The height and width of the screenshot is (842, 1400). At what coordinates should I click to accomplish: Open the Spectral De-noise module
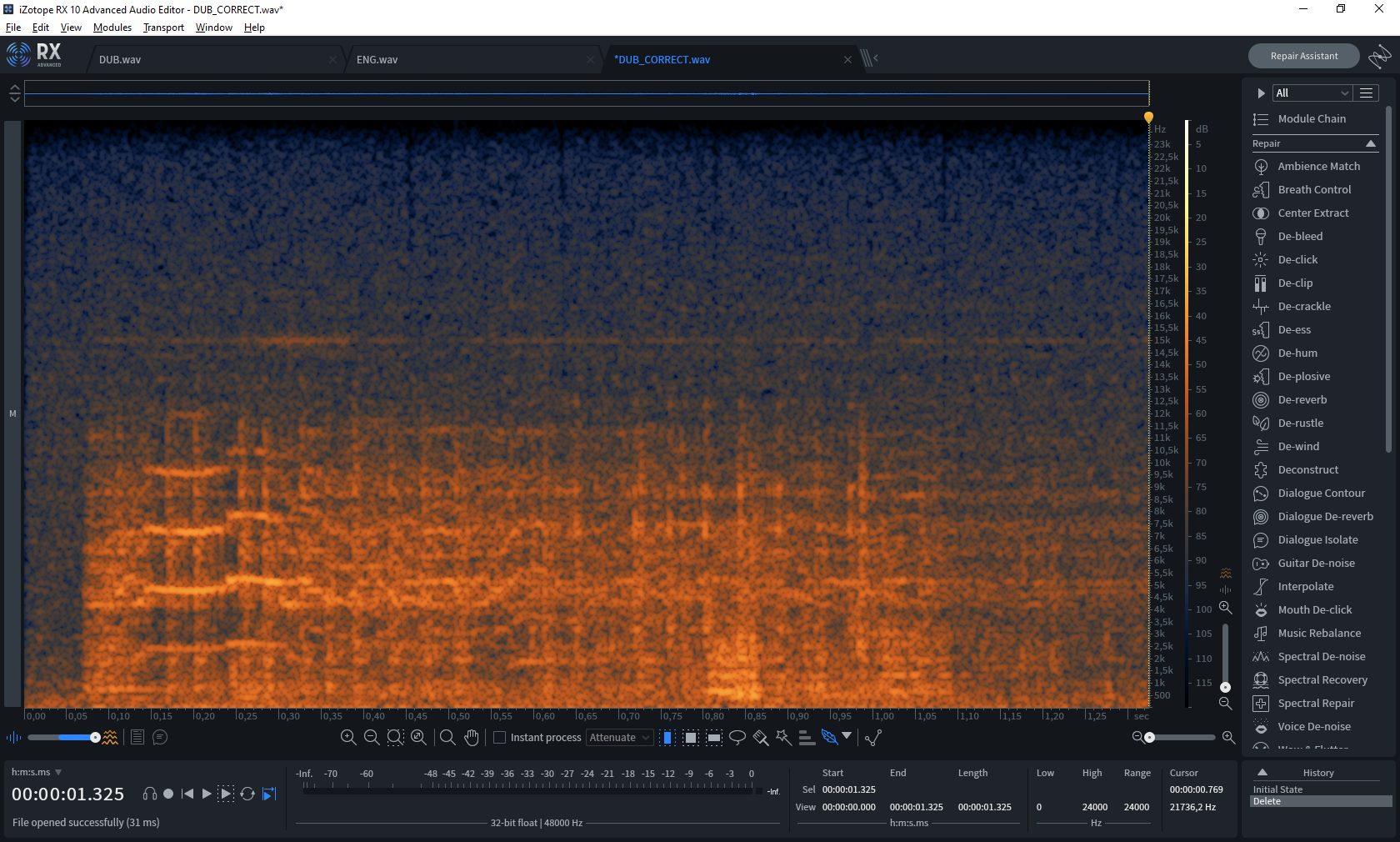point(1321,657)
